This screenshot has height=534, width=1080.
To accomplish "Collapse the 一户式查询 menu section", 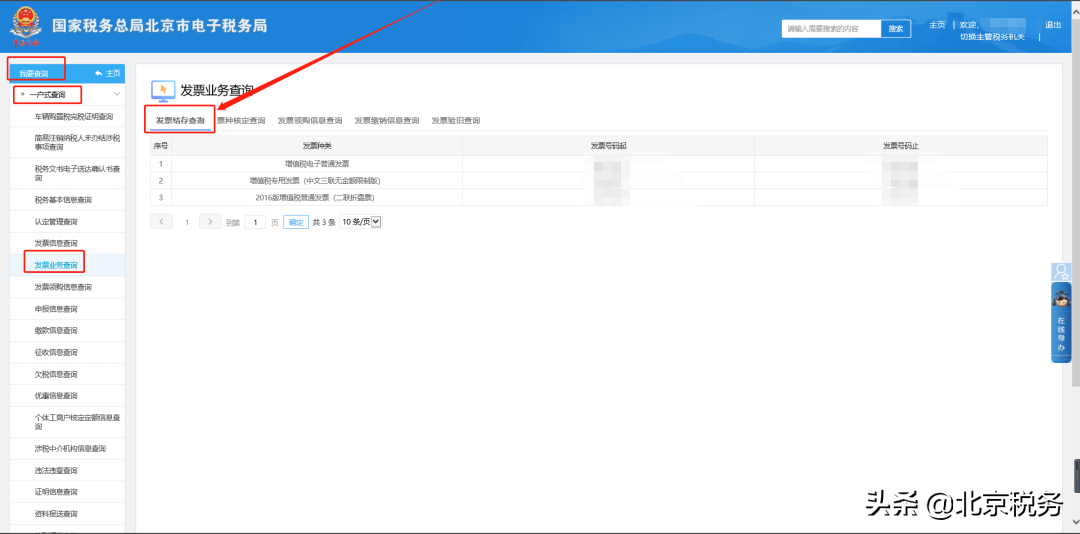I will [116, 95].
